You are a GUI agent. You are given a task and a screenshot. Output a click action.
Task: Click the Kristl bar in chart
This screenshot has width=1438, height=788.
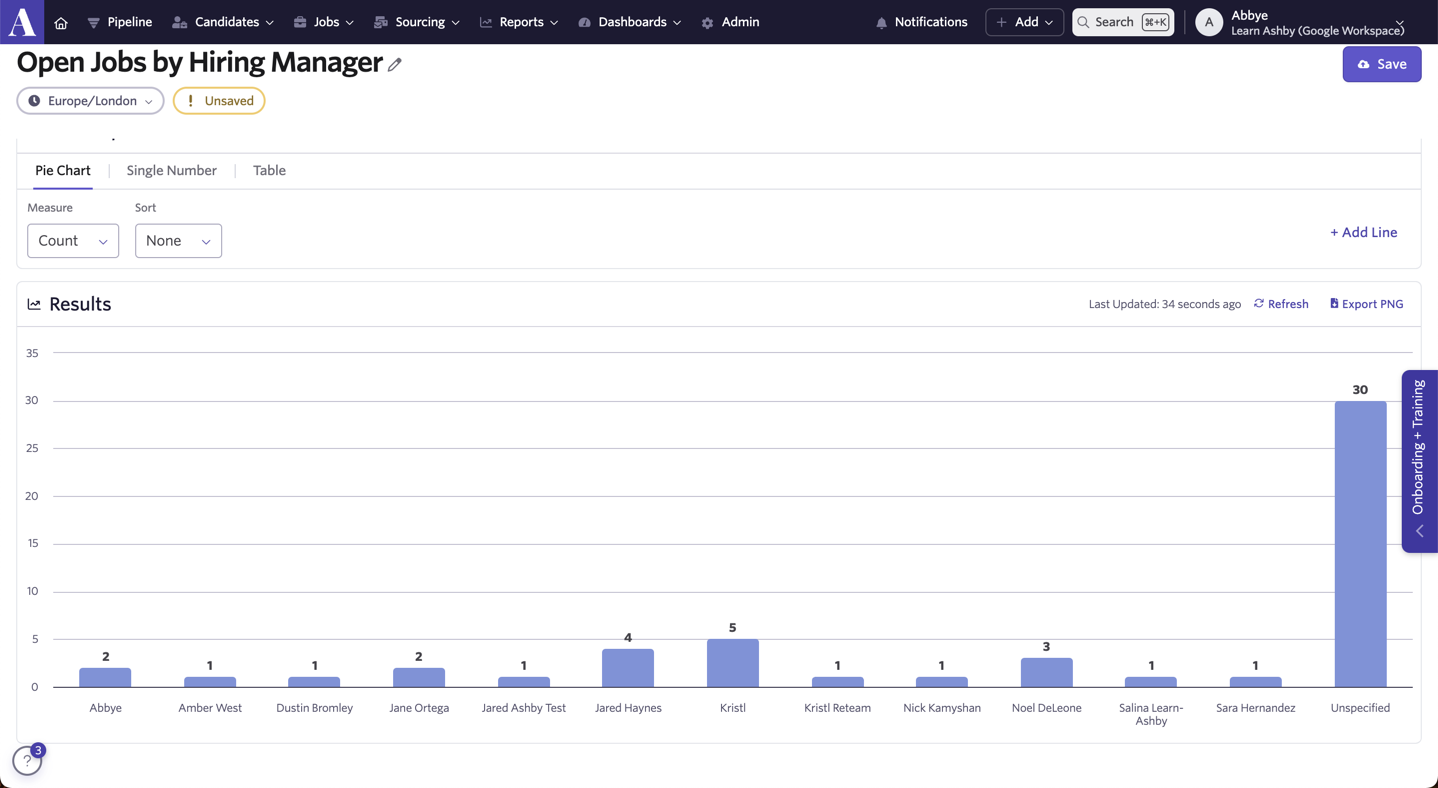[733, 663]
